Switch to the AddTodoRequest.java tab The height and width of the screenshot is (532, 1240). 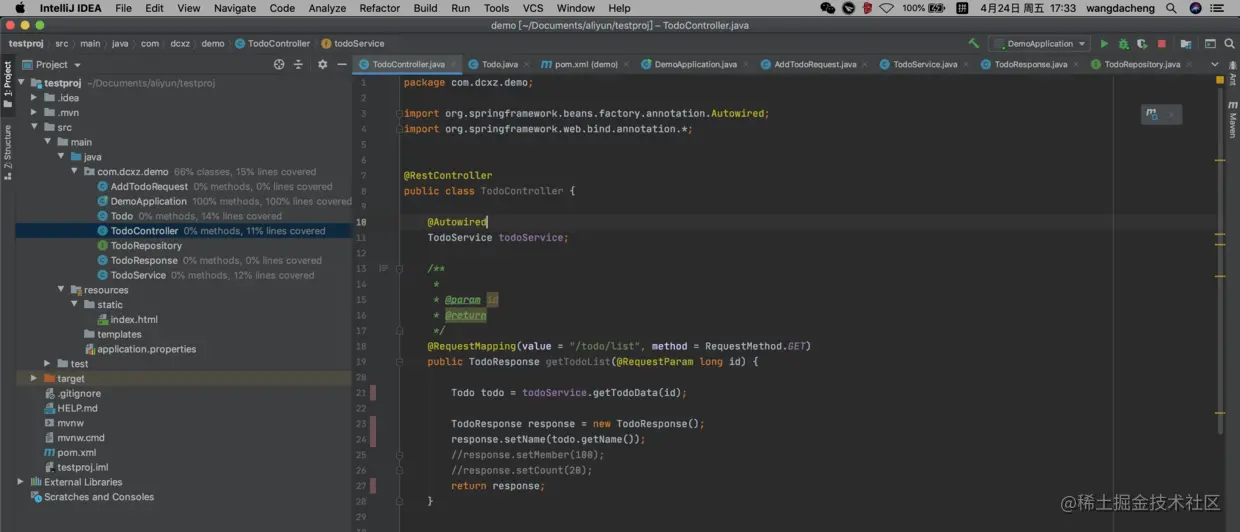815,64
